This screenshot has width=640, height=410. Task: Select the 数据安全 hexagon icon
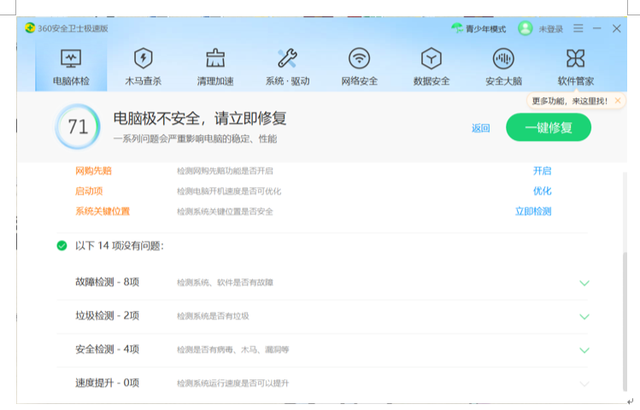click(431, 58)
